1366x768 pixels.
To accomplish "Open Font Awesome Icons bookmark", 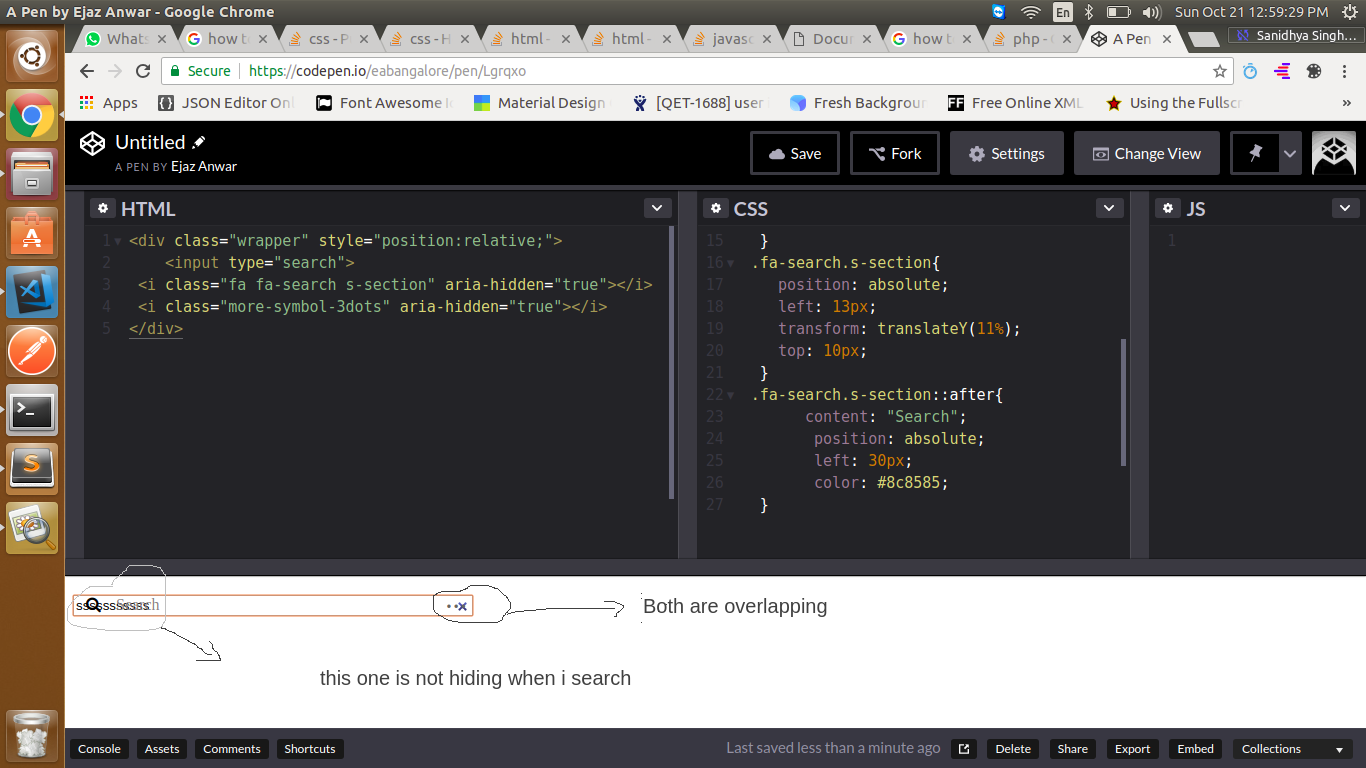I will pos(385,103).
